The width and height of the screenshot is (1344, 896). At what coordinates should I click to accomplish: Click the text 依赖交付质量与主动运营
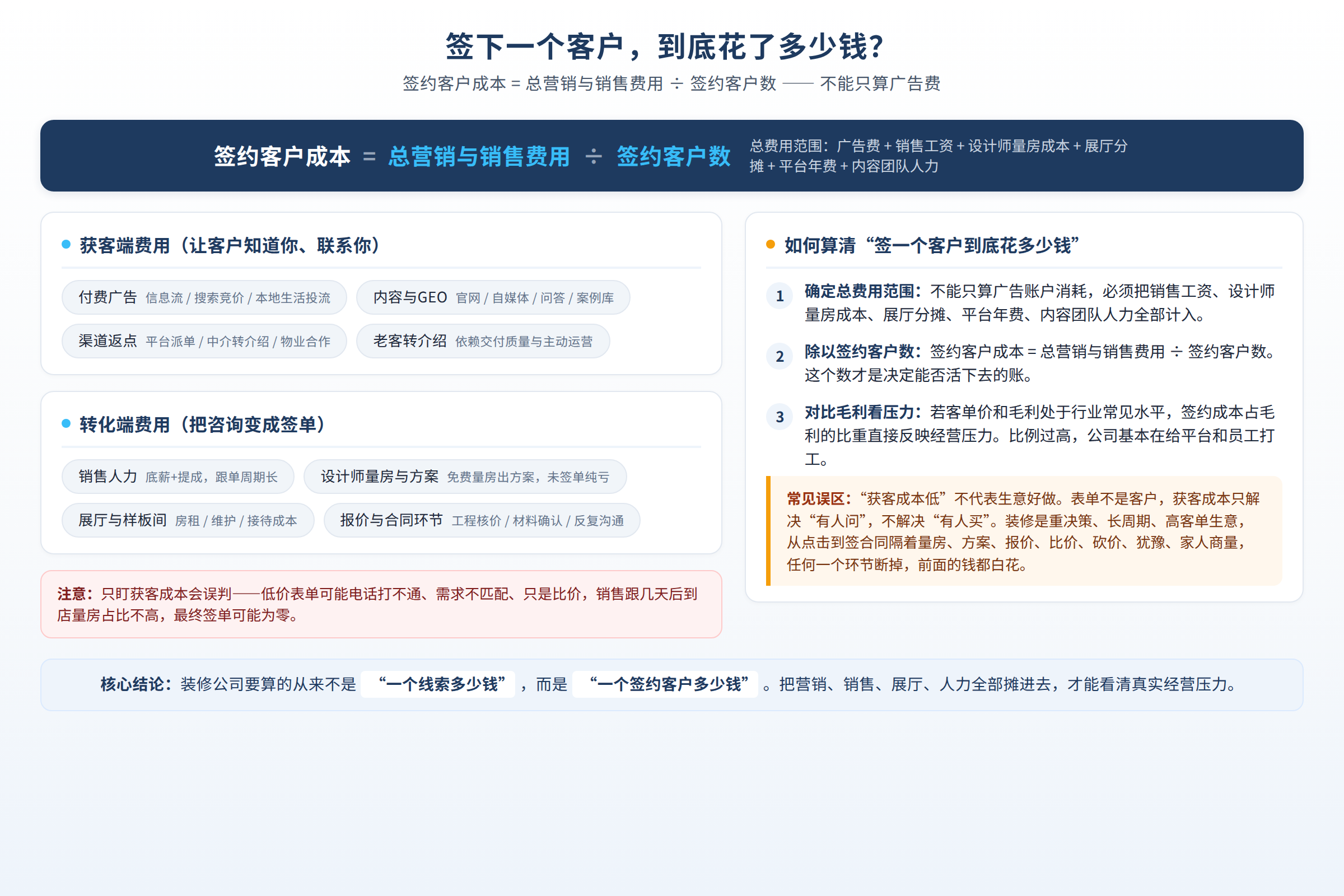click(524, 342)
